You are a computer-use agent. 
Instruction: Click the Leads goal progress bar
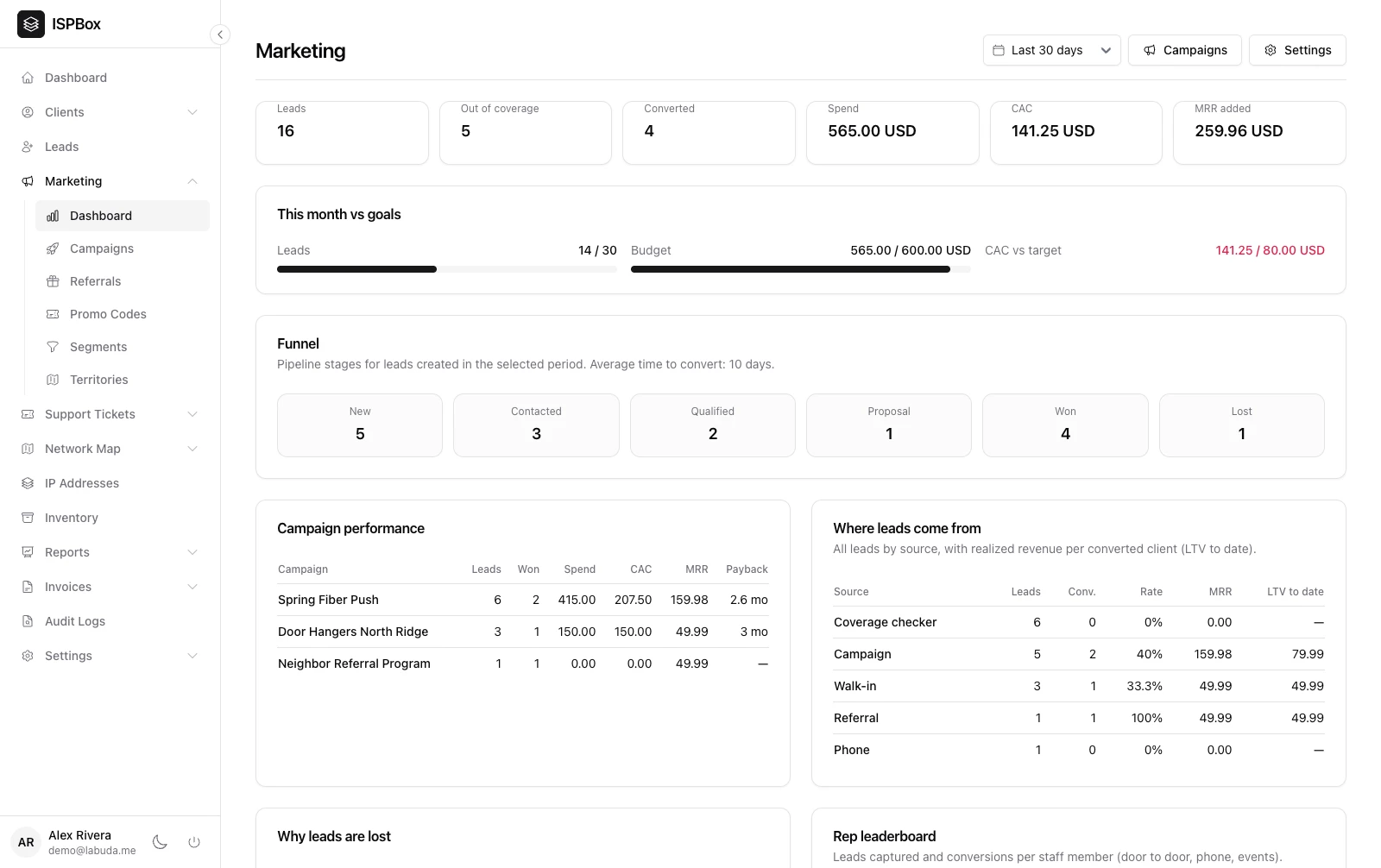pyautogui.click(x=447, y=269)
